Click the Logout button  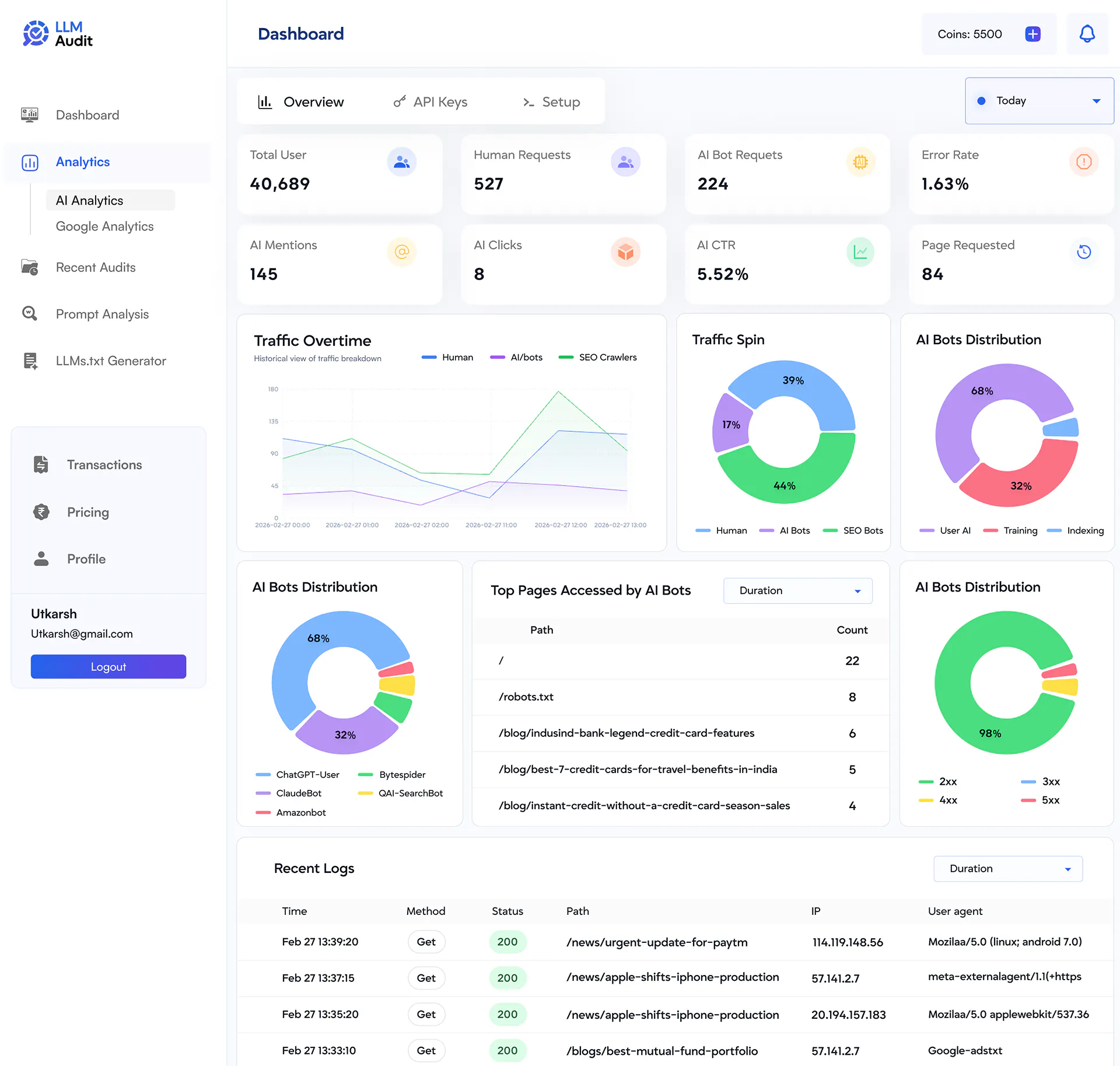pos(108,666)
